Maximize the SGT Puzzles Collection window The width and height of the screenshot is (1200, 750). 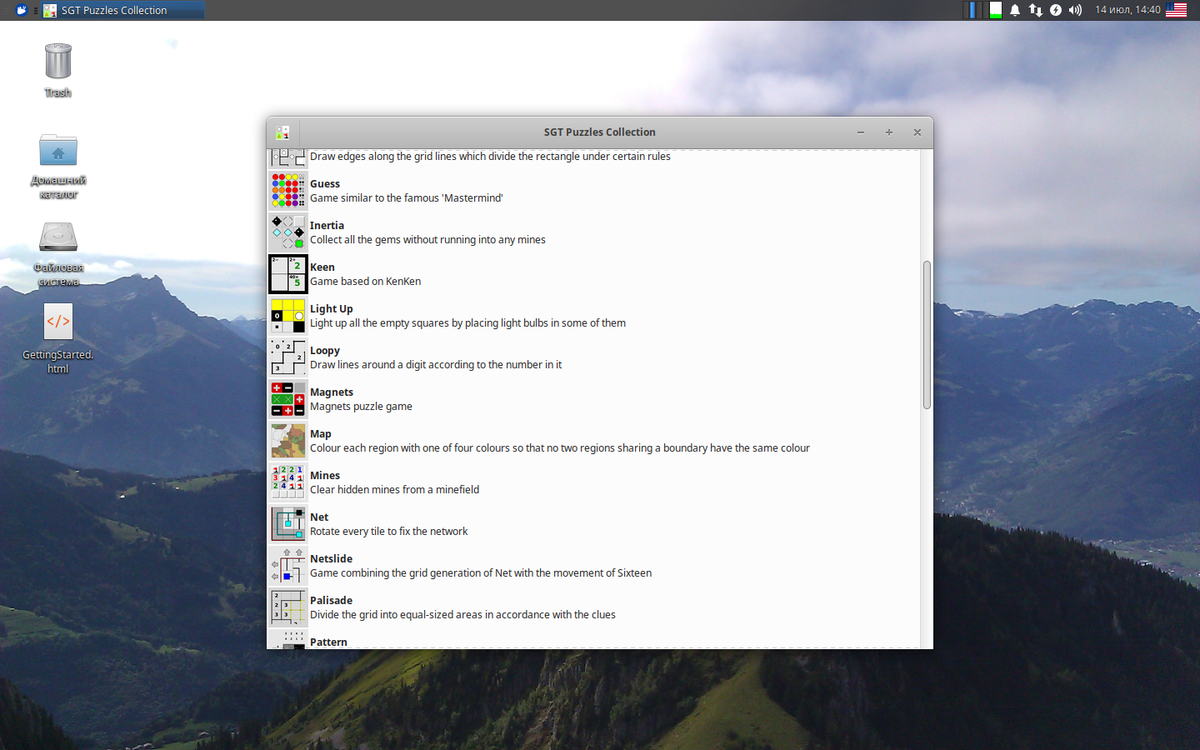coord(889,132)
